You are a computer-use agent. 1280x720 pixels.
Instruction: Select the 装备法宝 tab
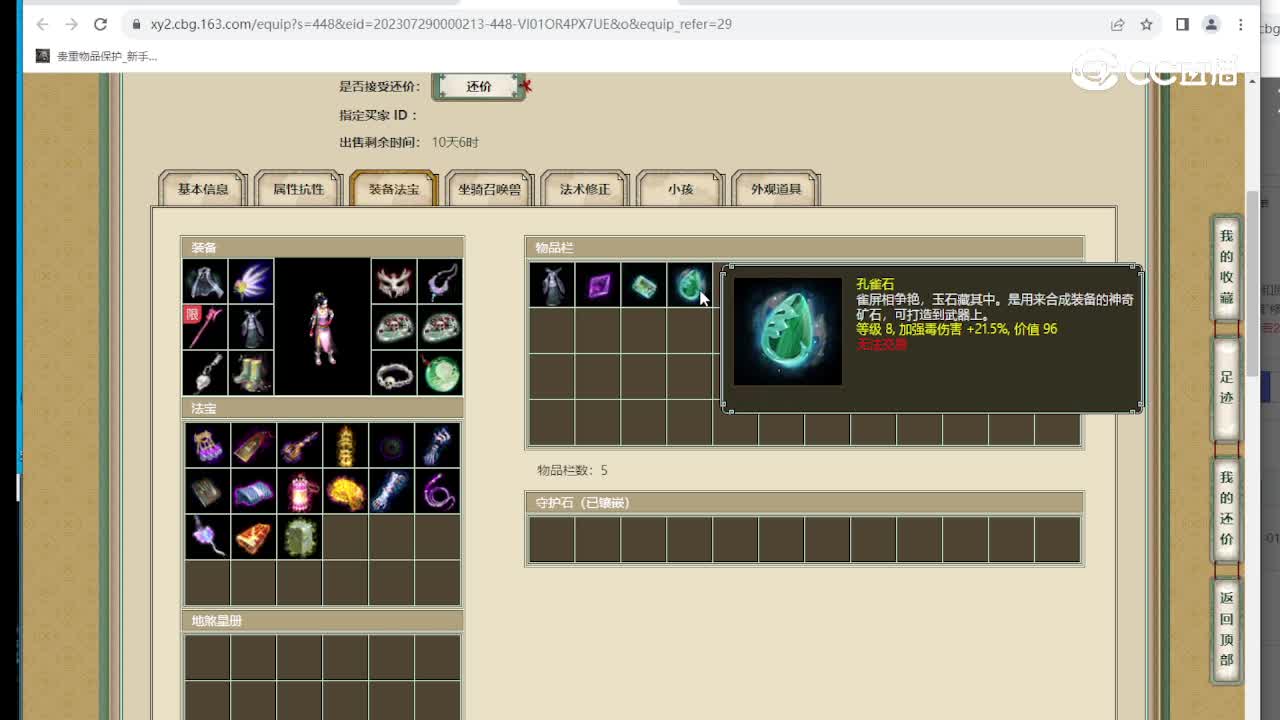pos(394,189)
